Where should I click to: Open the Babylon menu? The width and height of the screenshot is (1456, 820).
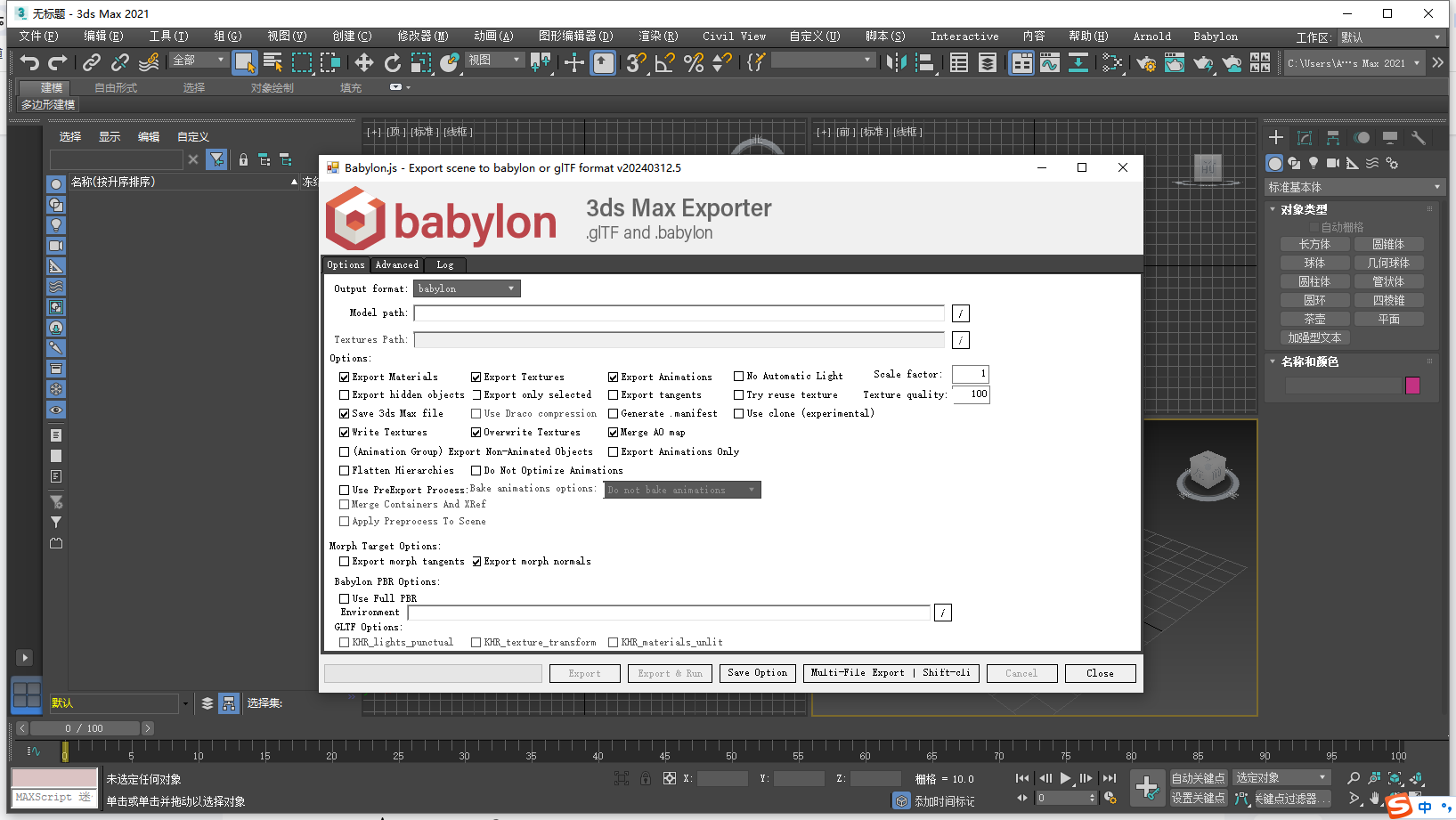[1216, 37]
